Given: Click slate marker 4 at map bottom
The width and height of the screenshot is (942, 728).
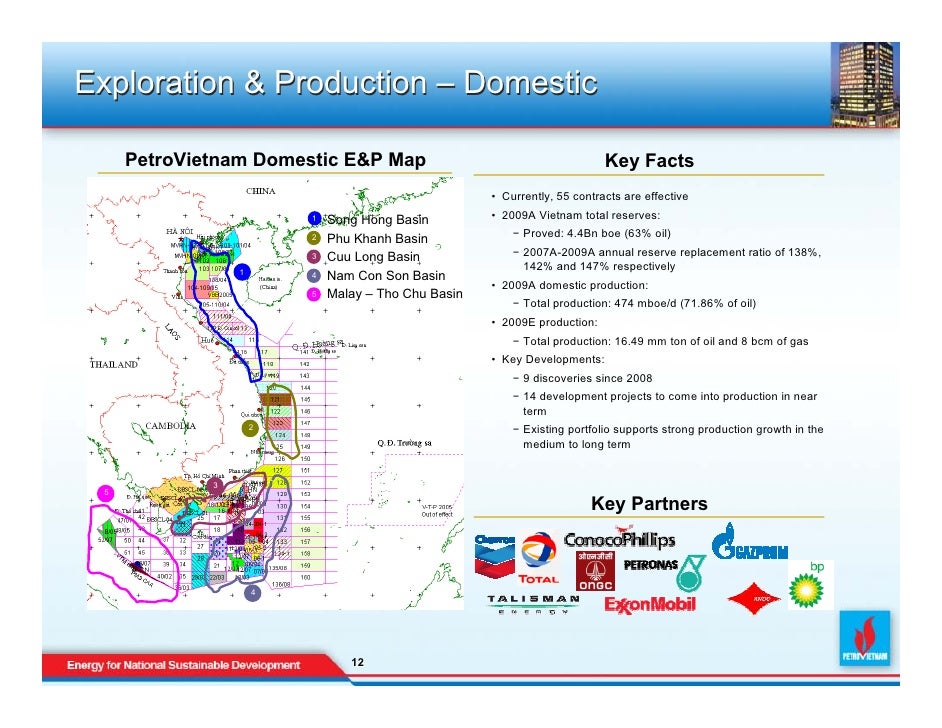Looking at the screenshot, I should pos(252,592).
